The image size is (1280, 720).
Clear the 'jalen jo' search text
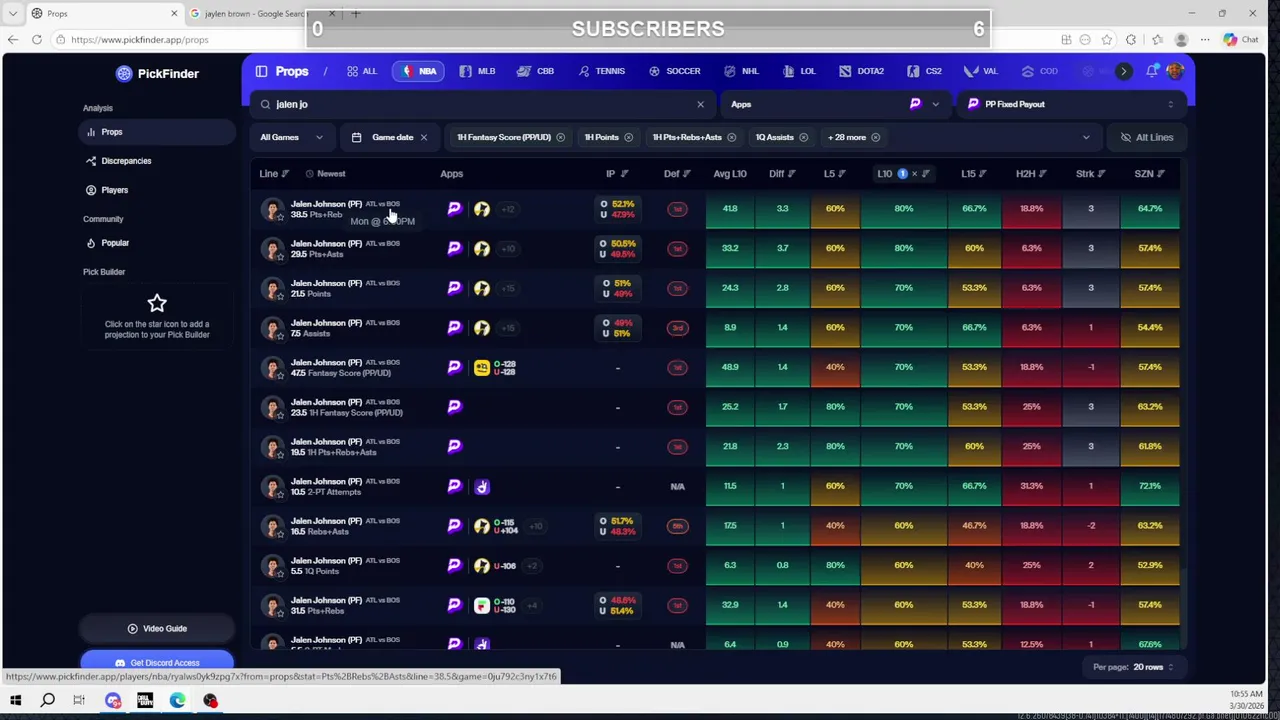click(700, 104)
